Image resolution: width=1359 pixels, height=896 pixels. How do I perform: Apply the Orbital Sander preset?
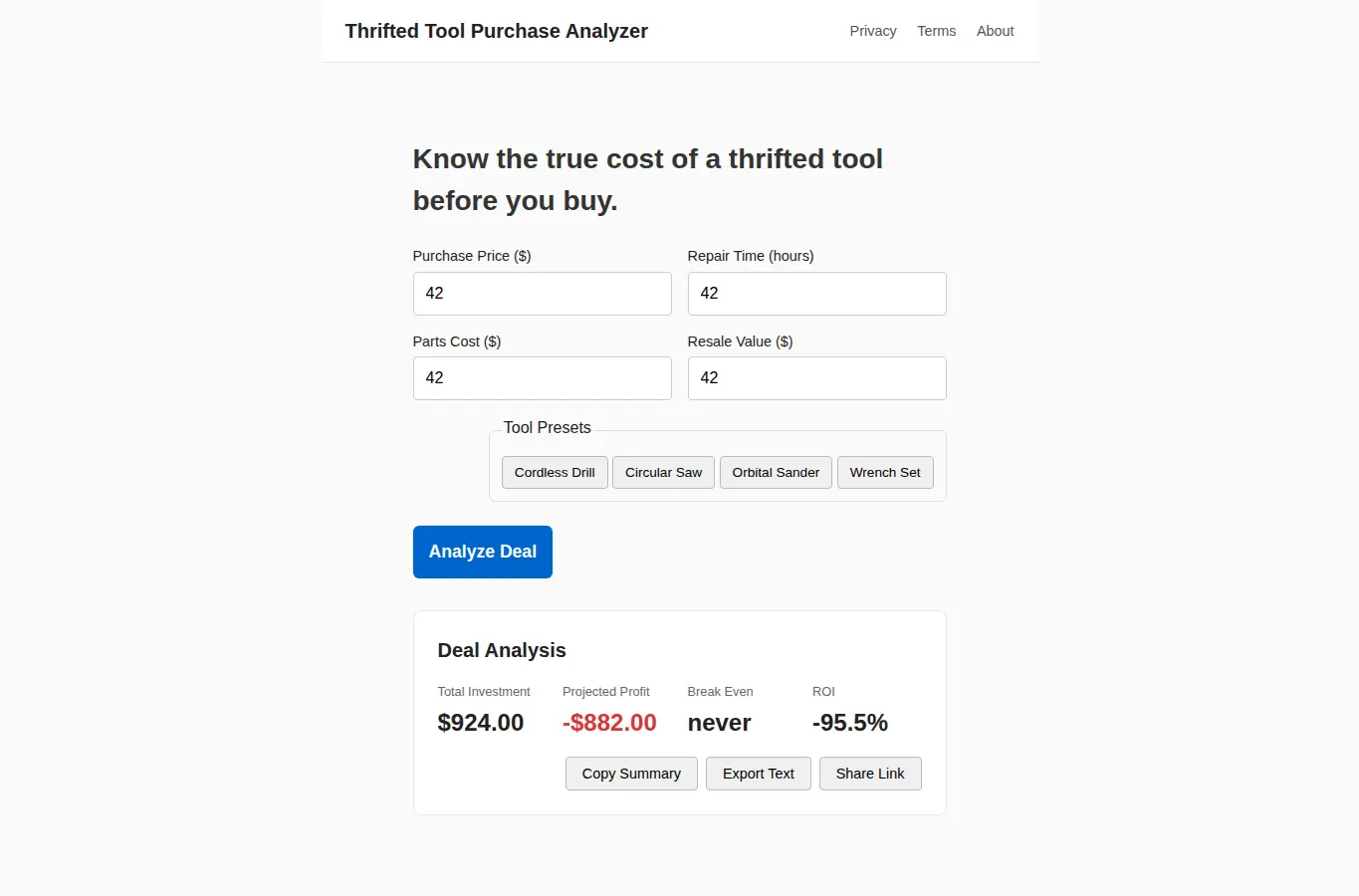pyautogui.click(x=776, y=473)
